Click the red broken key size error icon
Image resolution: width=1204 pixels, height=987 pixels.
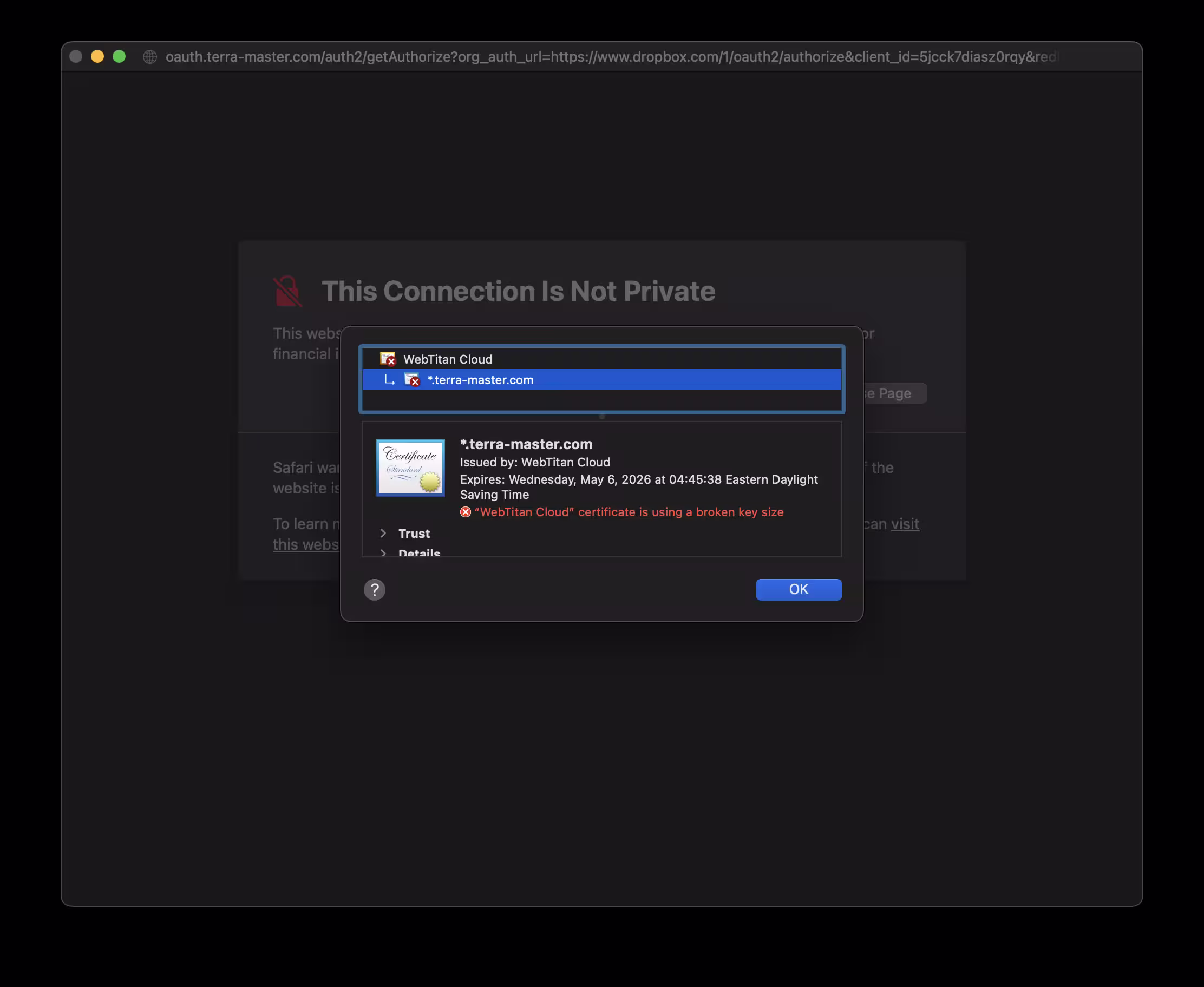click(x=465, y=512)
